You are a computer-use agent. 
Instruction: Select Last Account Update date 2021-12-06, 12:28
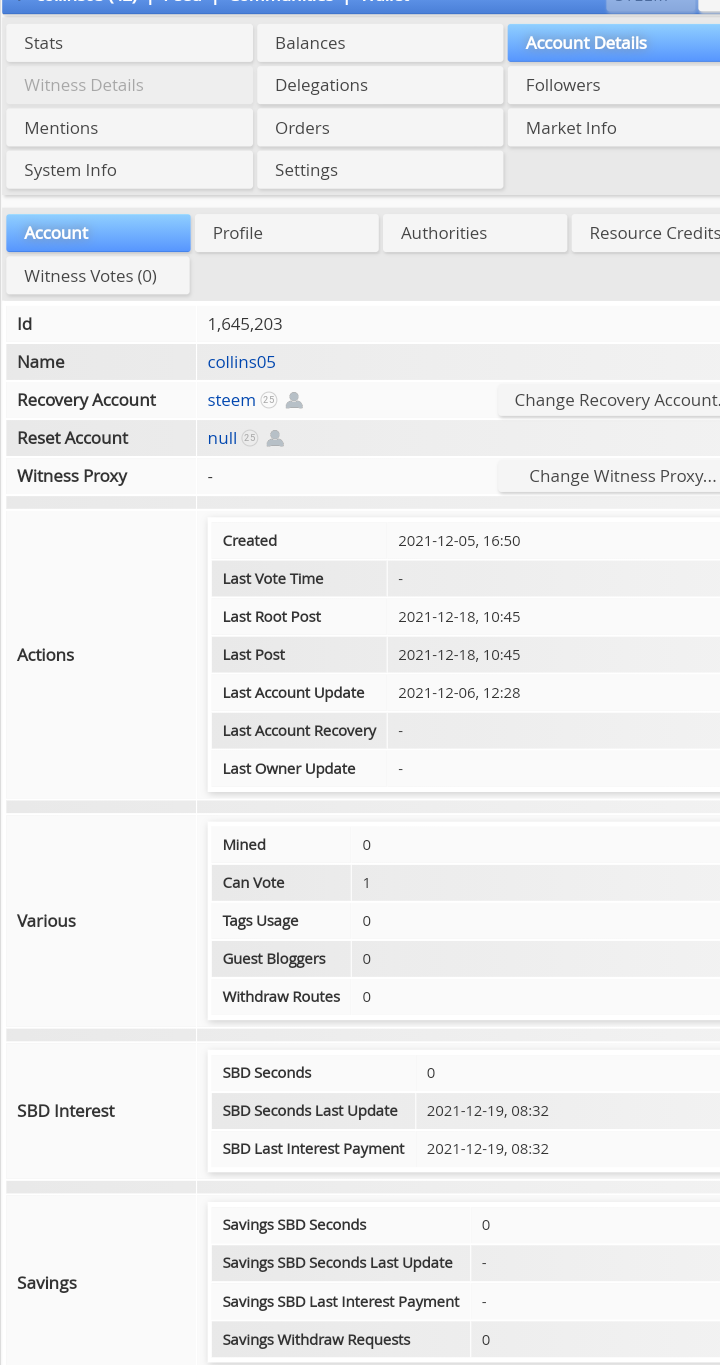[x=459, y=693]
